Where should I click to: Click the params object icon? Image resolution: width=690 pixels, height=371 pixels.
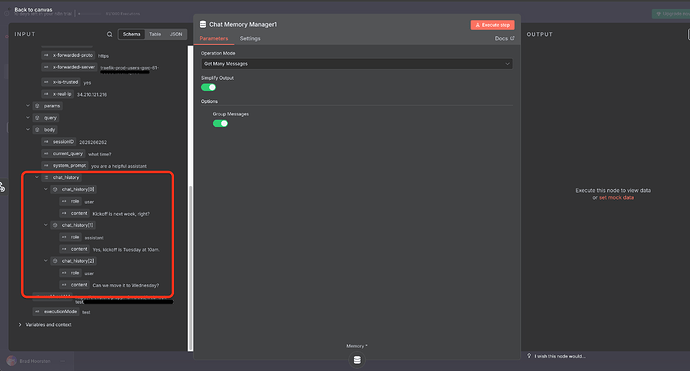pos(37,106)
